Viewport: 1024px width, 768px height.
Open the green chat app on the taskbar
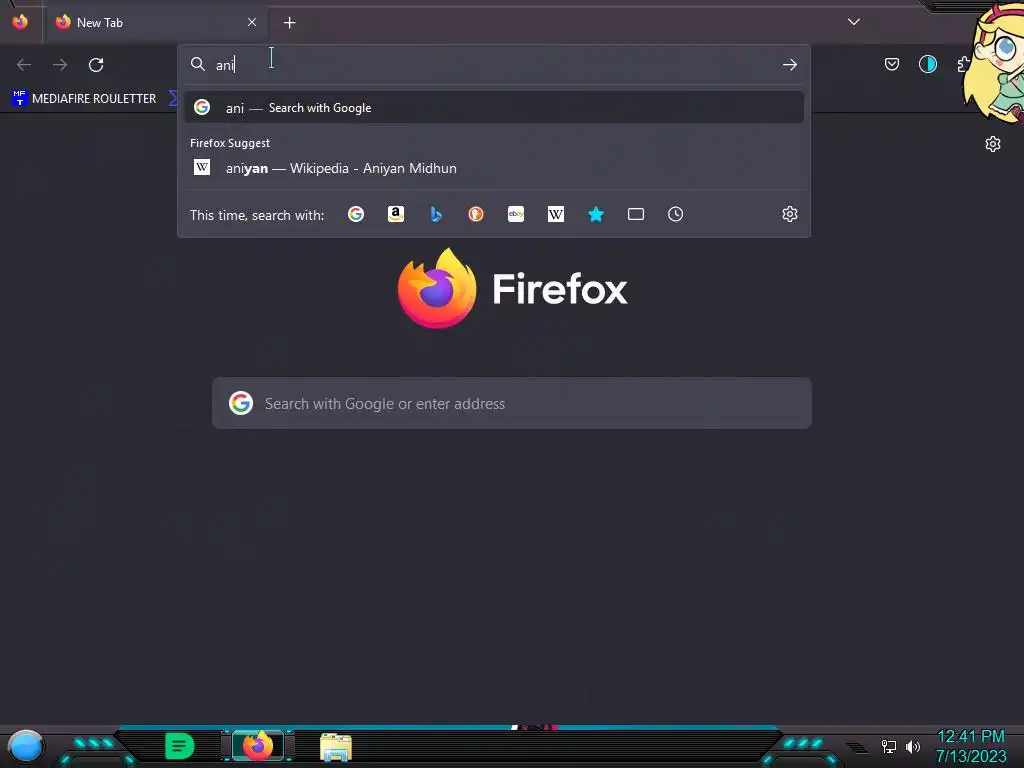point(180,746)
